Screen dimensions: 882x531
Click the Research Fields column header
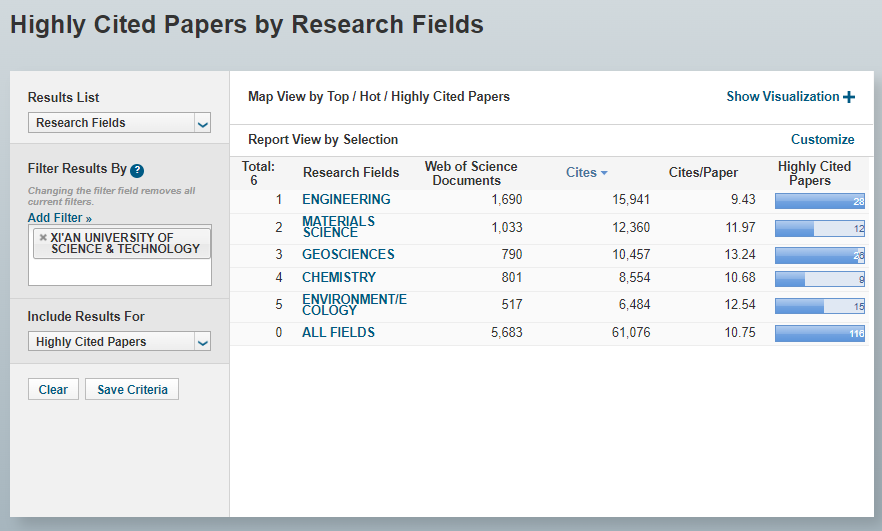(351, 173)
